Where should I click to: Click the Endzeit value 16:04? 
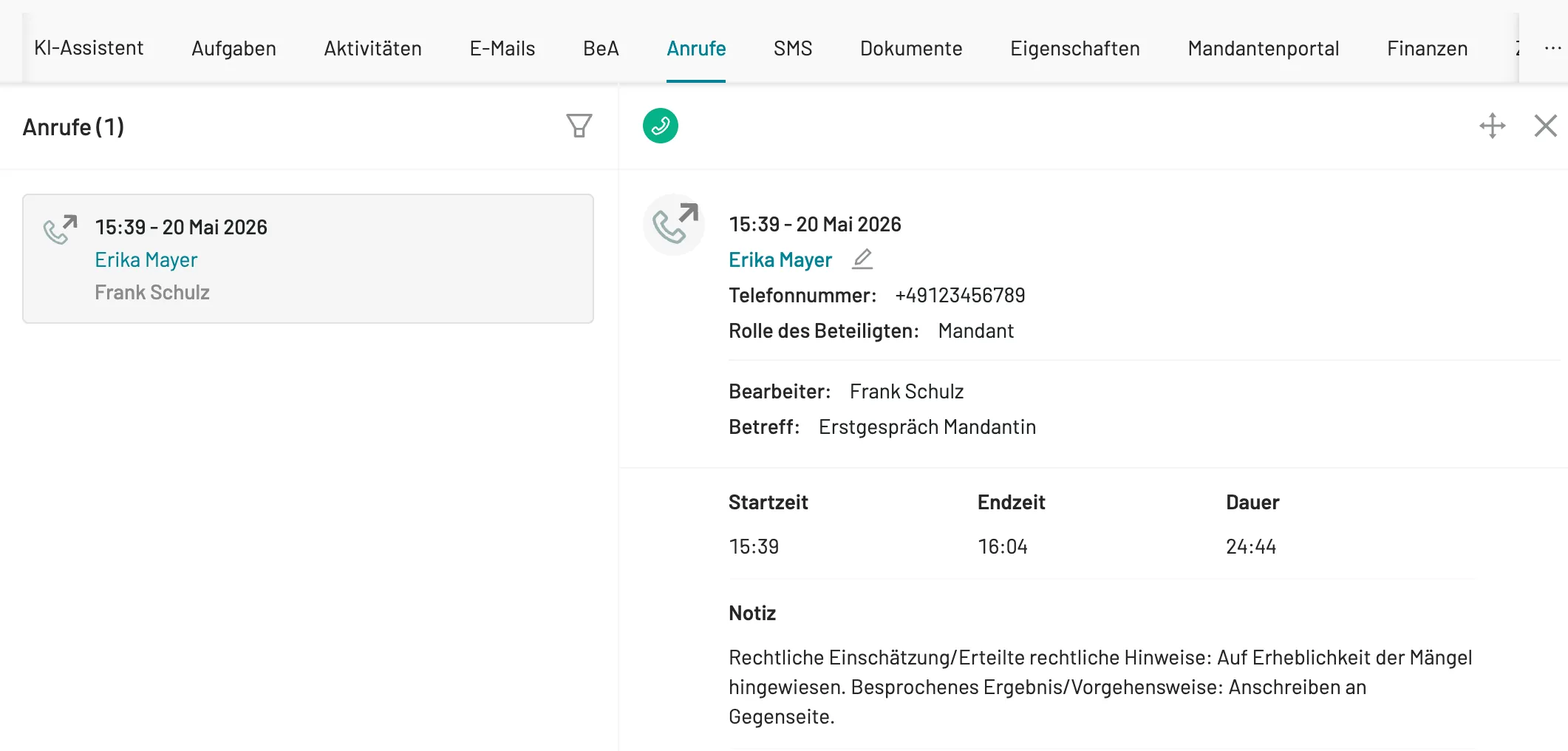tap(1003, 547)
